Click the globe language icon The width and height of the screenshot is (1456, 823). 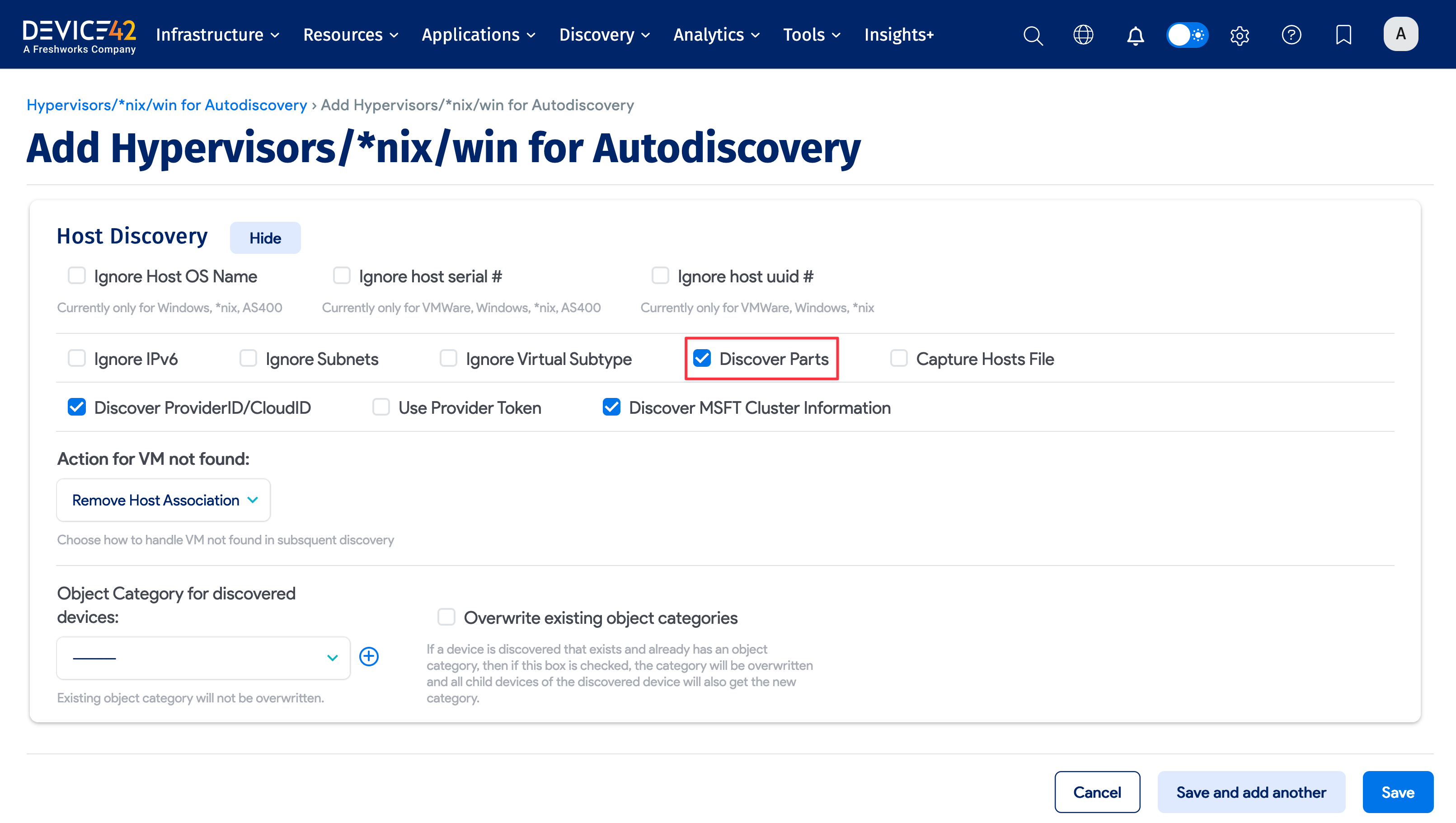(x=1083, y=35)
